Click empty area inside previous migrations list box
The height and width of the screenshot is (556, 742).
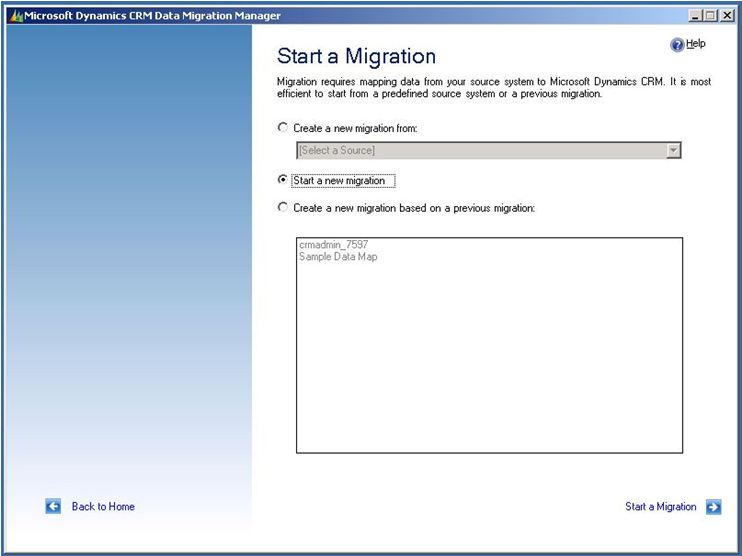(489, 370)
